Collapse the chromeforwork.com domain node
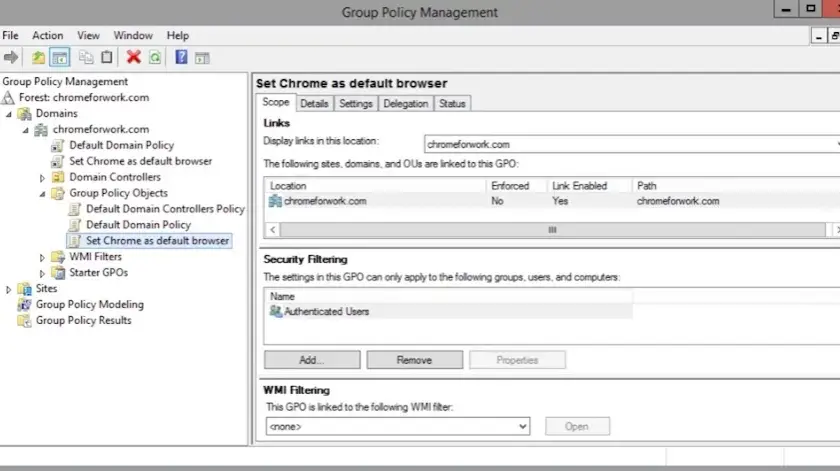 tap(25, 130)
